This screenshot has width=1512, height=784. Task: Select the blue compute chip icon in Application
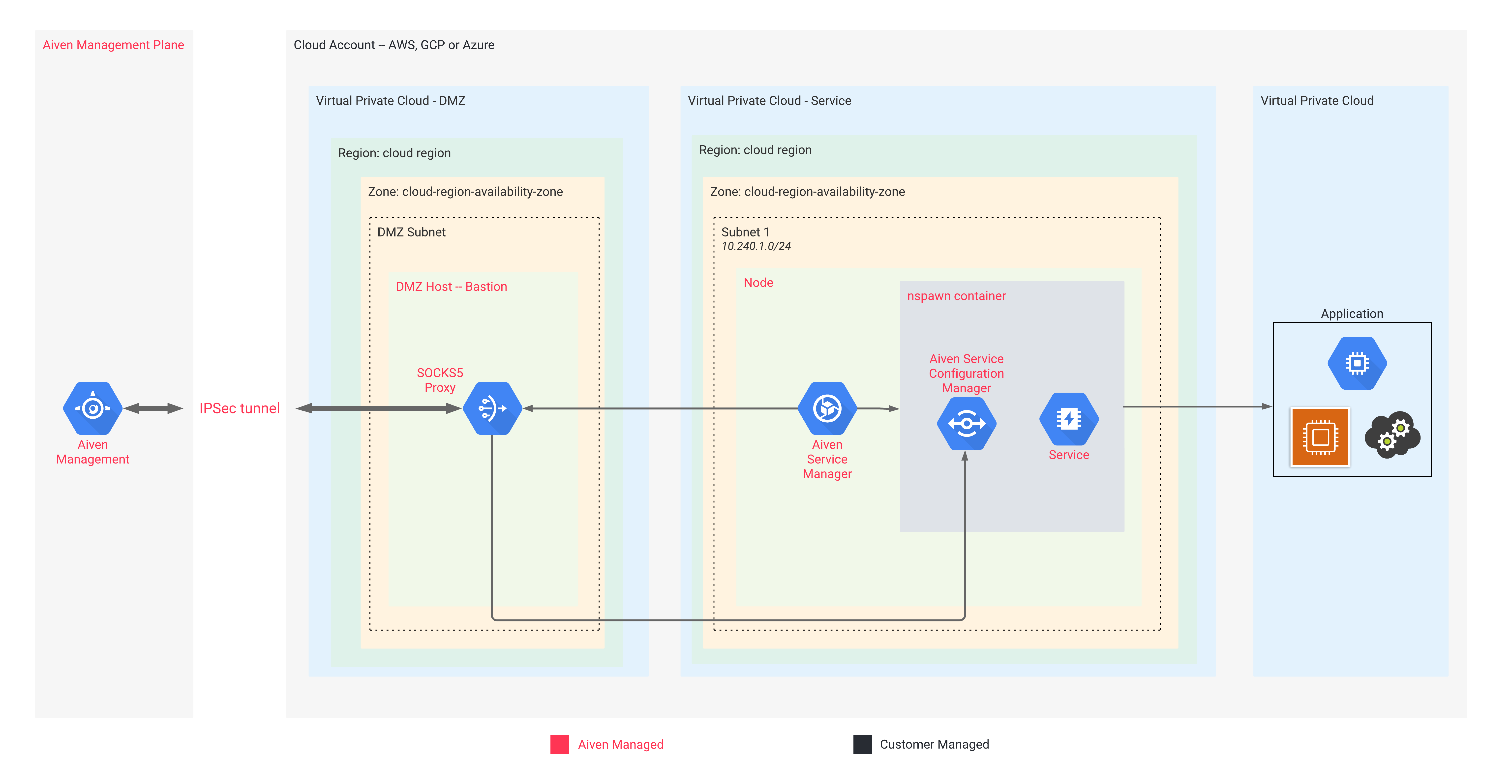pyautogui.click(x=1357, y=363)
